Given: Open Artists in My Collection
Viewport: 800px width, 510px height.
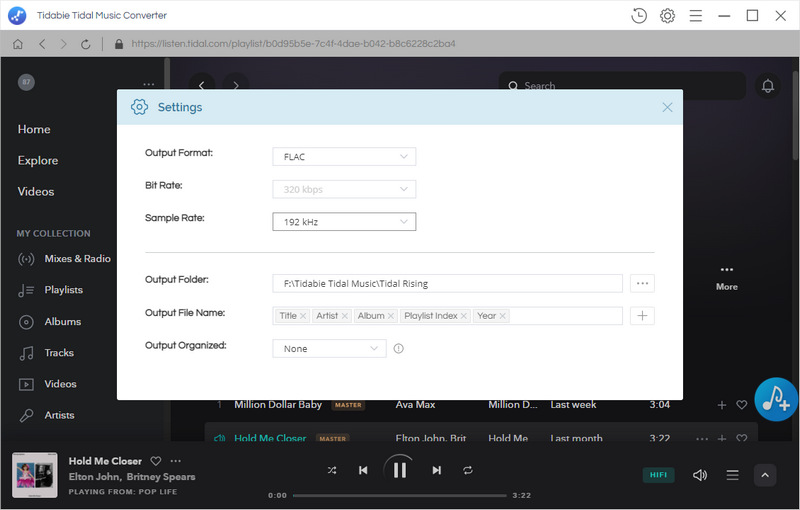Looking at the screenshot, I should coord(46,415).
